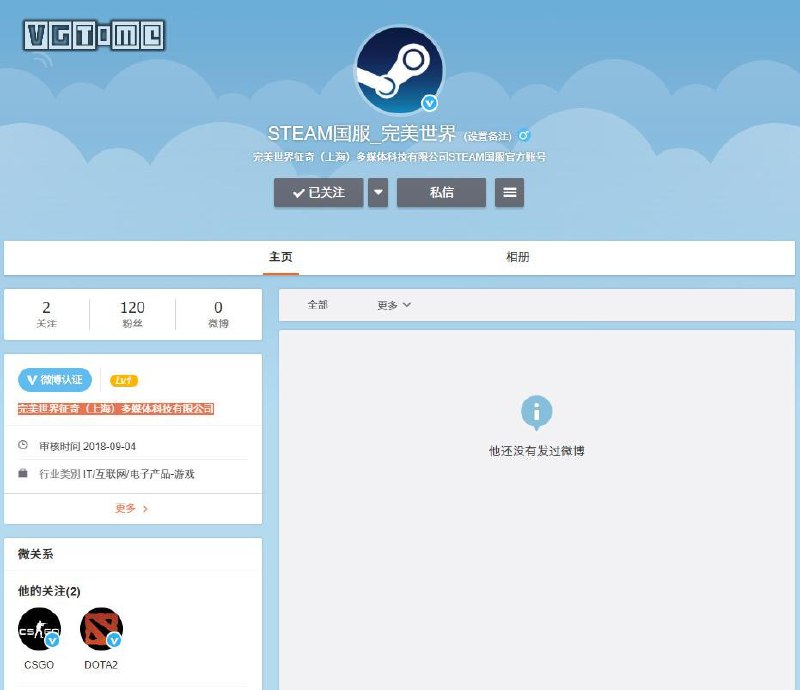Viewport: 800px width, 690px height.
Task: Select the 全部 filter tab
Action: [317, 305]
